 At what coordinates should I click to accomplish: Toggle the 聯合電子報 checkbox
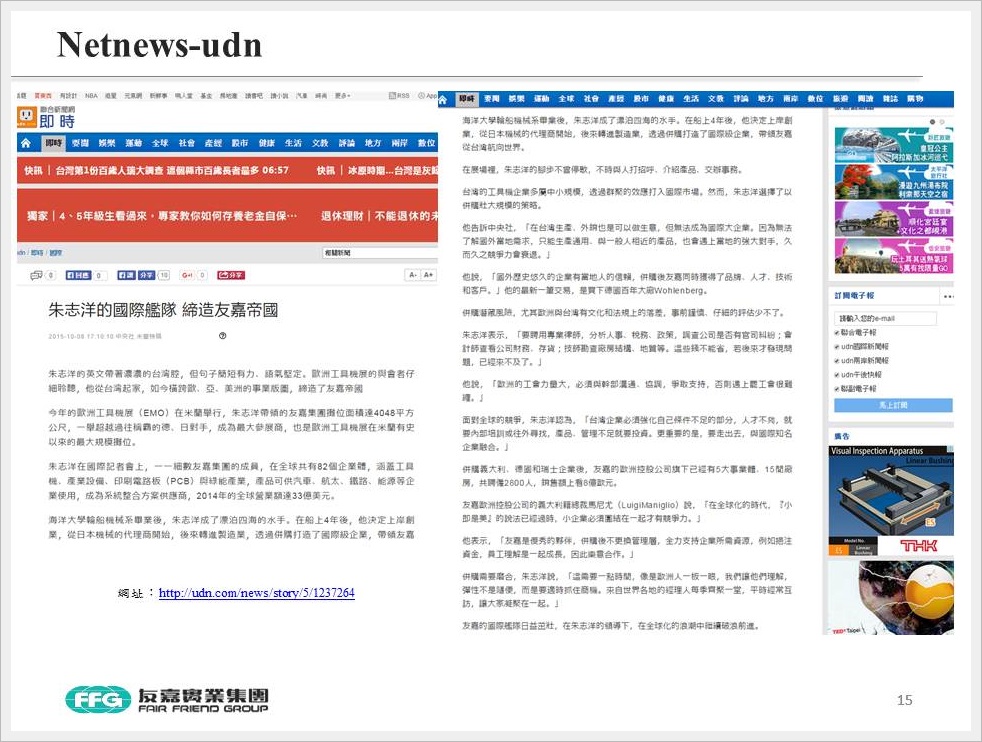836,332
